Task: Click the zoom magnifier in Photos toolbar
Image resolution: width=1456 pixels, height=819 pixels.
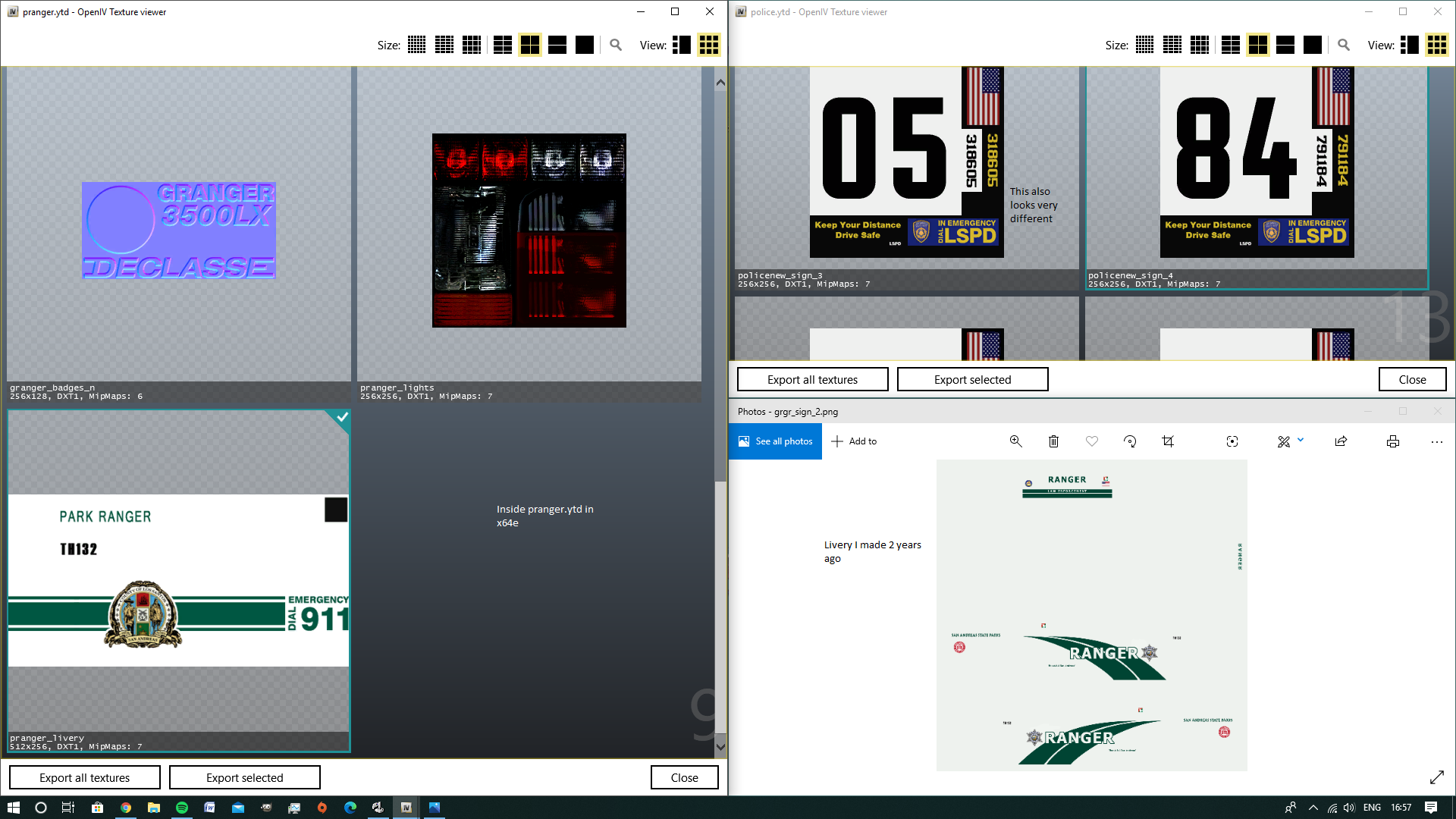Action: tap(1015, 441)
